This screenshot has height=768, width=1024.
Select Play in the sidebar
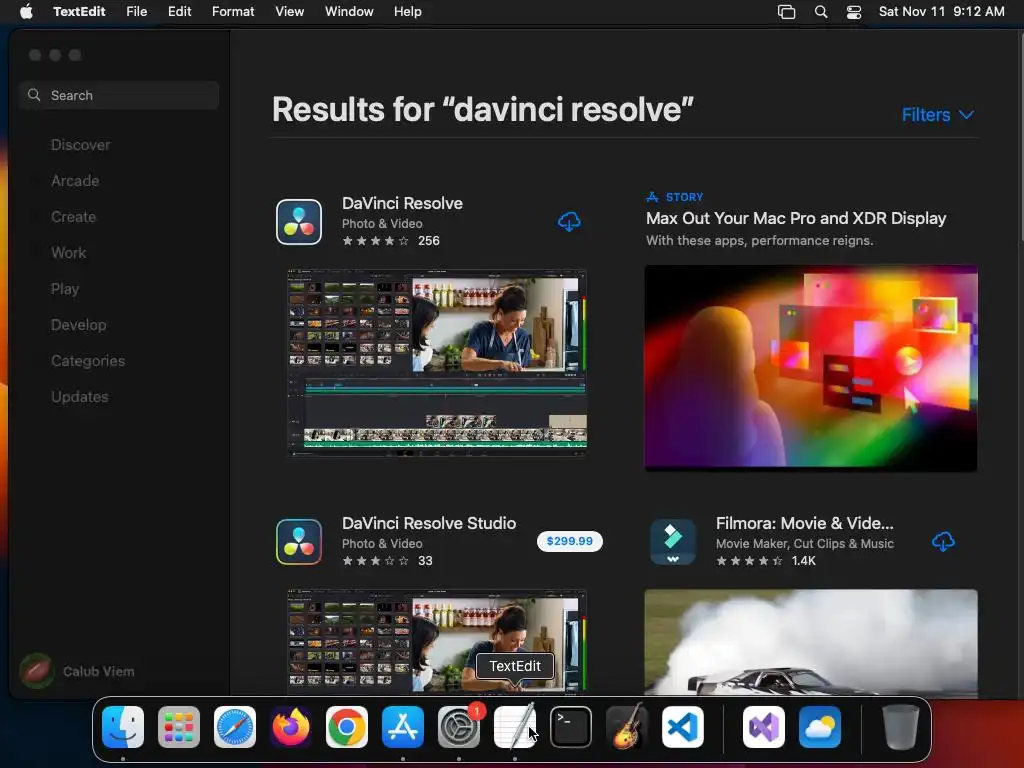pos(65,289)
